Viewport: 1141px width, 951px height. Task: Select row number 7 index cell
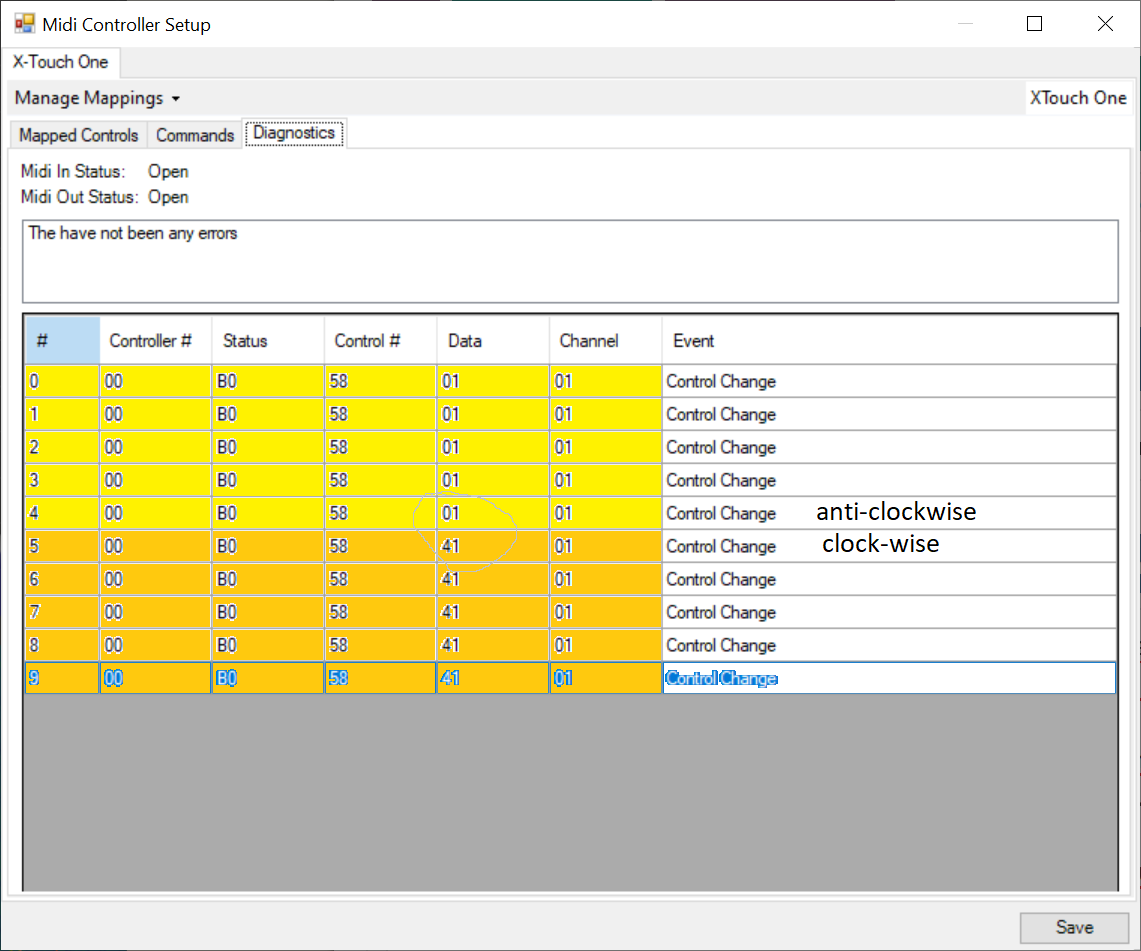coord(63,612)
